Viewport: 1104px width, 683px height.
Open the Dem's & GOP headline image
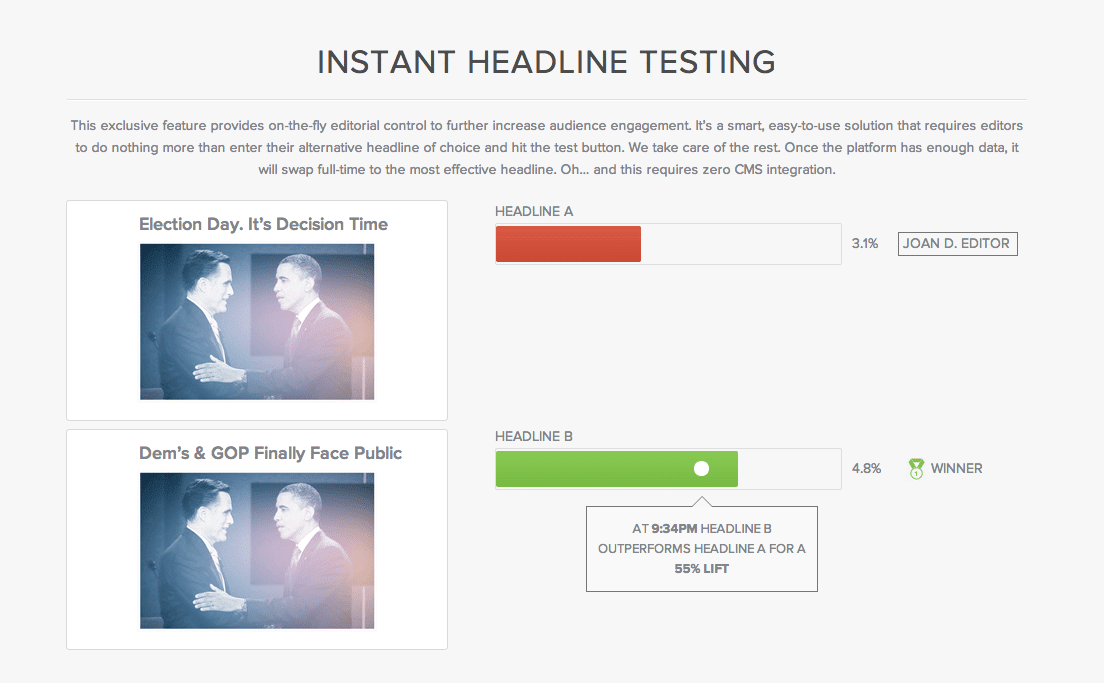pos(257,551)
